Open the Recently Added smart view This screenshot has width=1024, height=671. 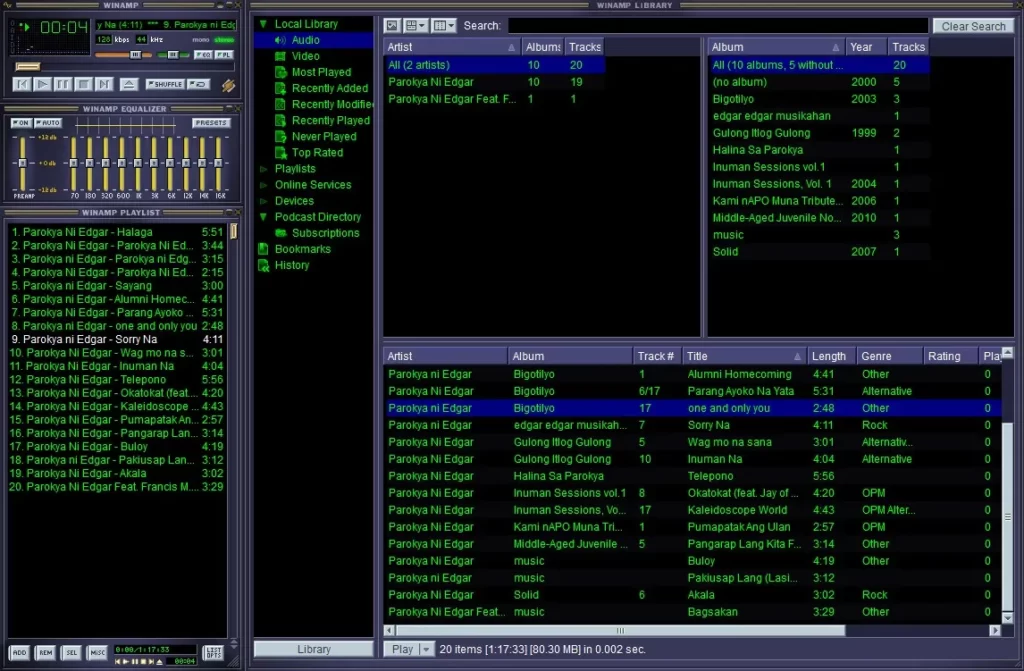(x=329, y=88)
